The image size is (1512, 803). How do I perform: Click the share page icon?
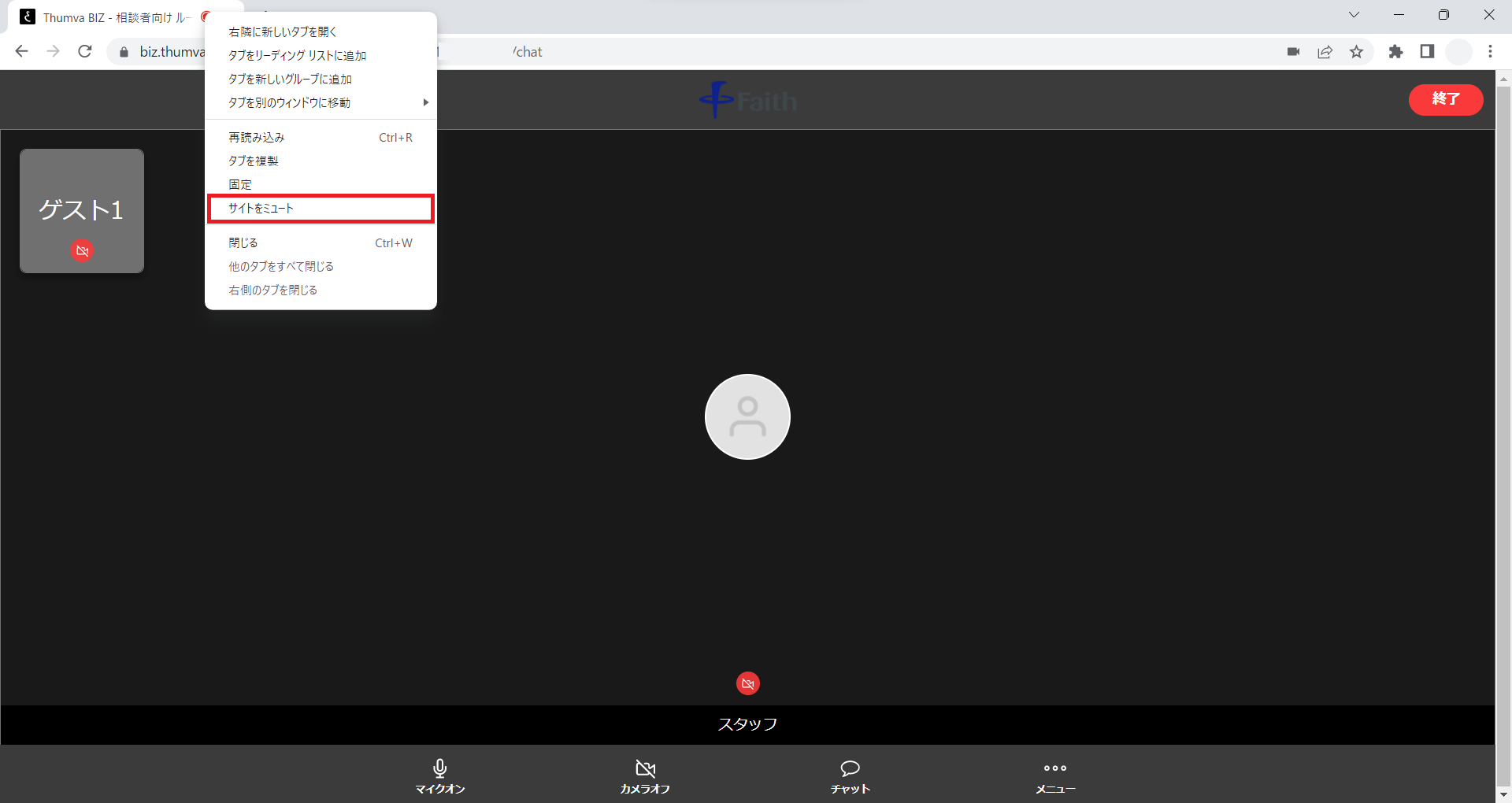tap(1325, 52)
